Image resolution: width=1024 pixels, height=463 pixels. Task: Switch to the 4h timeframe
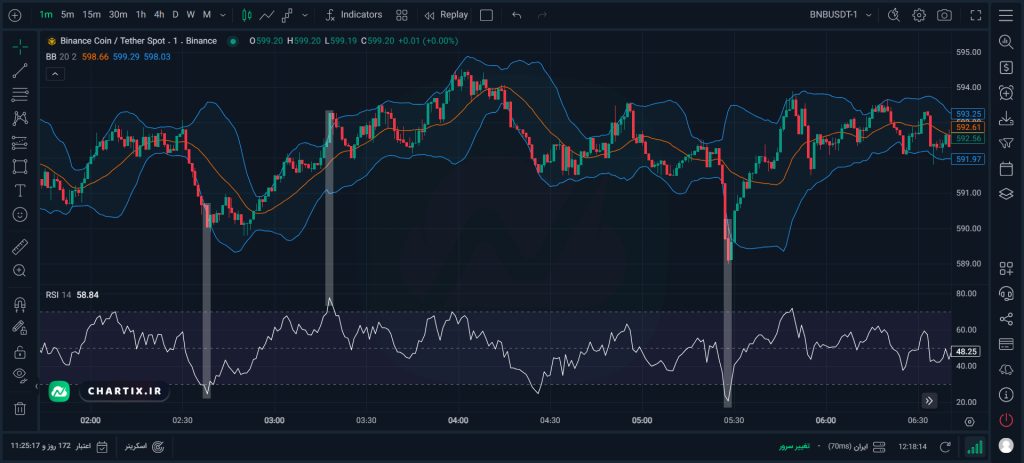(159, 15)
